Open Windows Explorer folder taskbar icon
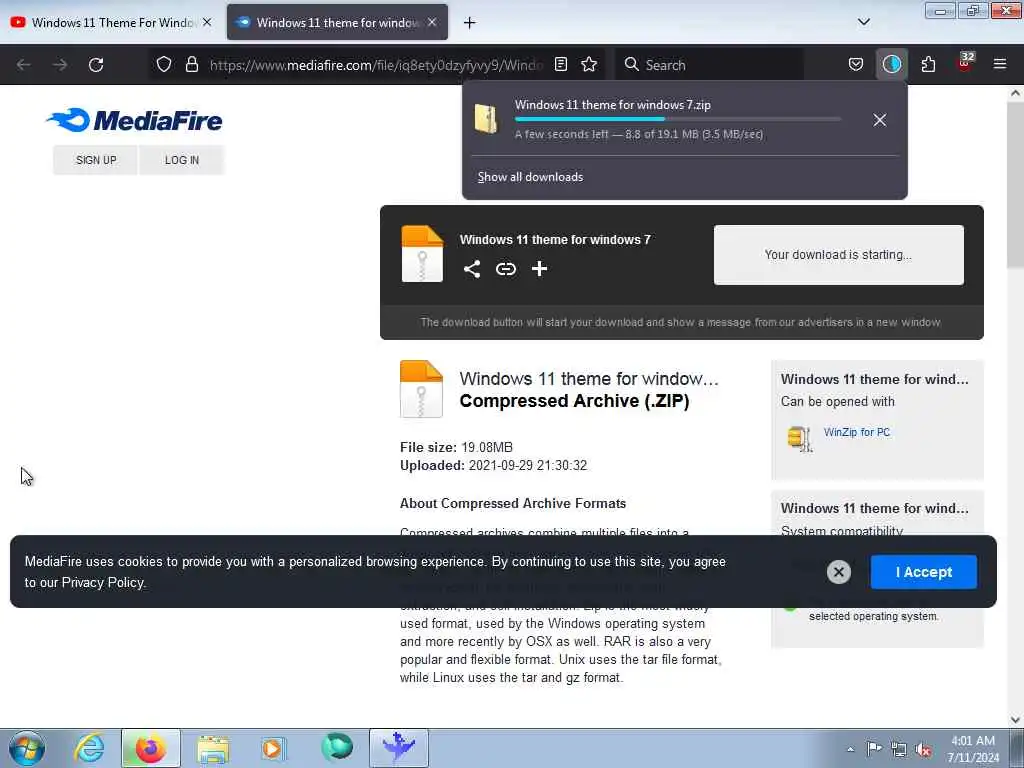 (x=212, y=748)
